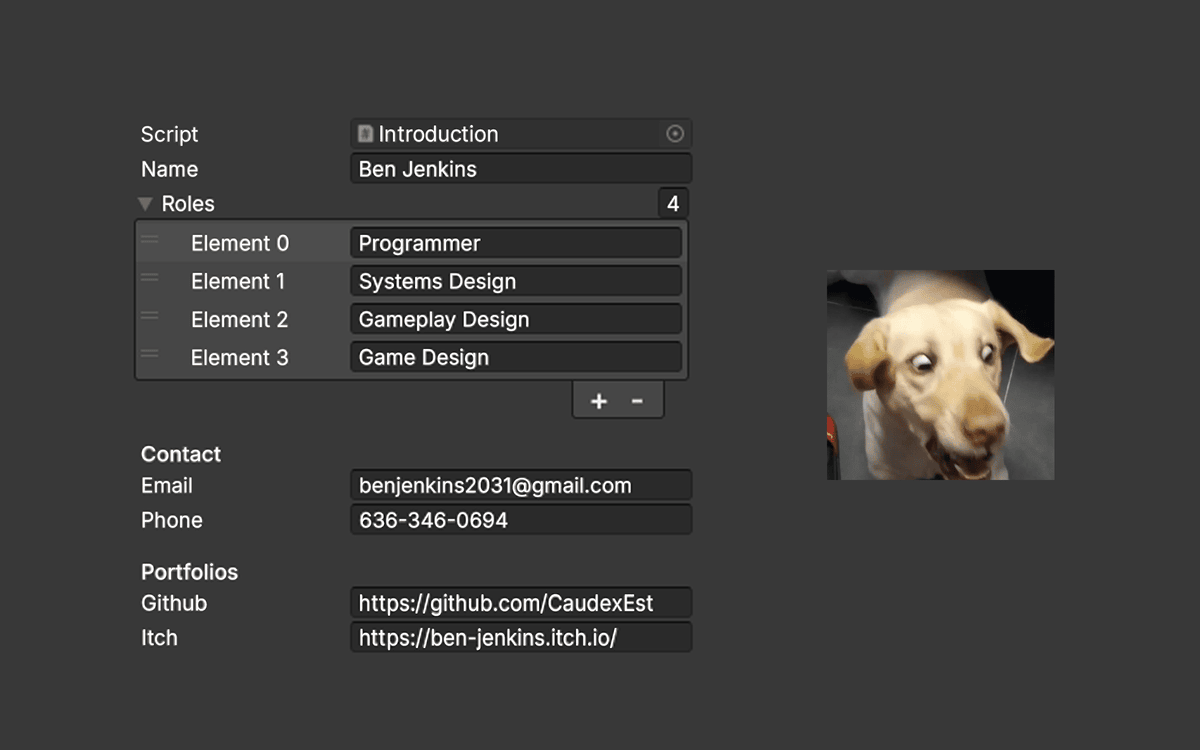Click the Github URL field
This screenshot has height=750, width=1200.
pos(521,603)
